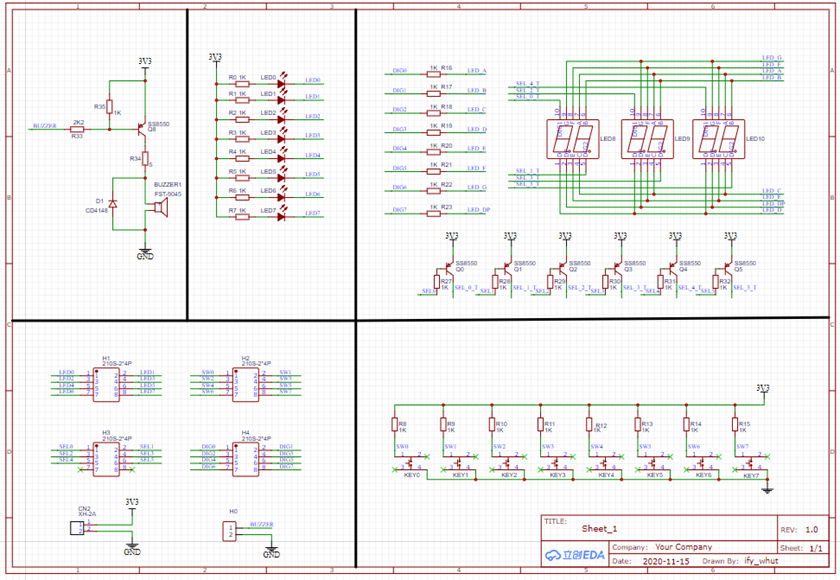Select the BUZZER1 speaker symbol
This screenshot has height=580, width=840.
point(156,207)
